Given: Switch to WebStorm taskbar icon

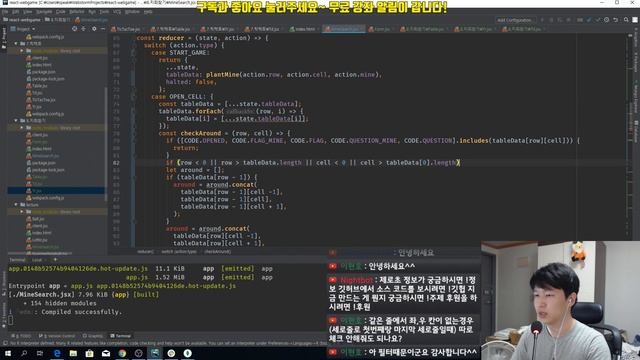Looking at the screenshot, I should pos(155,353).
